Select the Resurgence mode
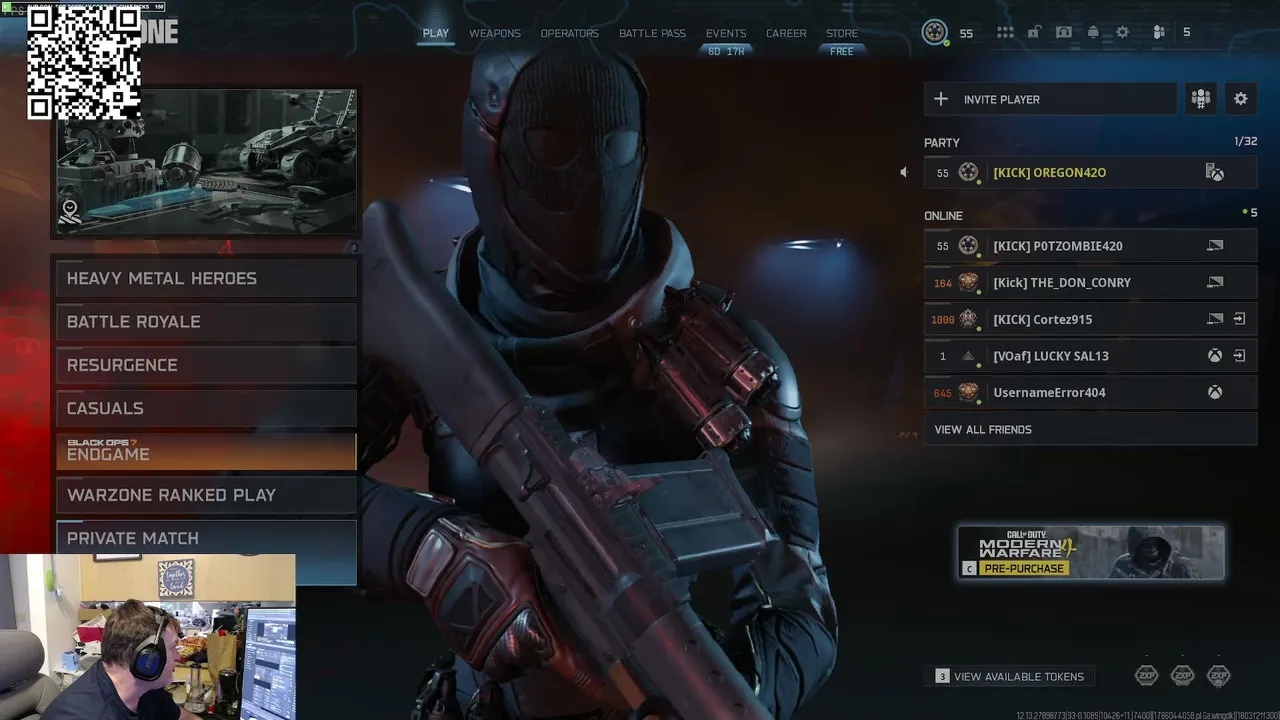This screenshot has width=1280, height=720. [x=206, y=365]
